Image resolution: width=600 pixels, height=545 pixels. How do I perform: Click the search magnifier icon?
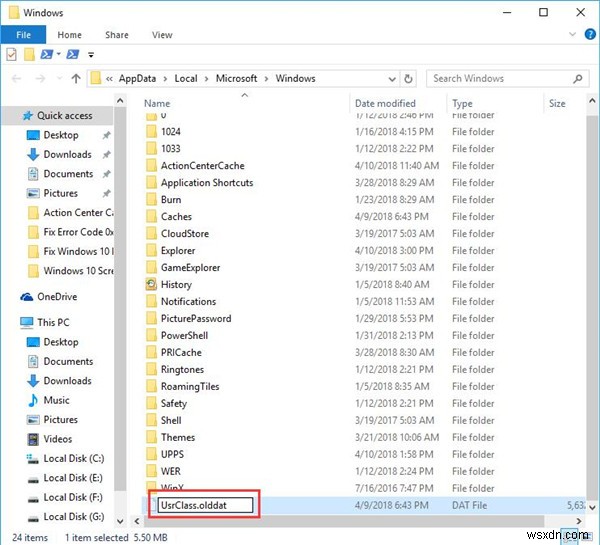pyautogui.click(x=578, y=79)
